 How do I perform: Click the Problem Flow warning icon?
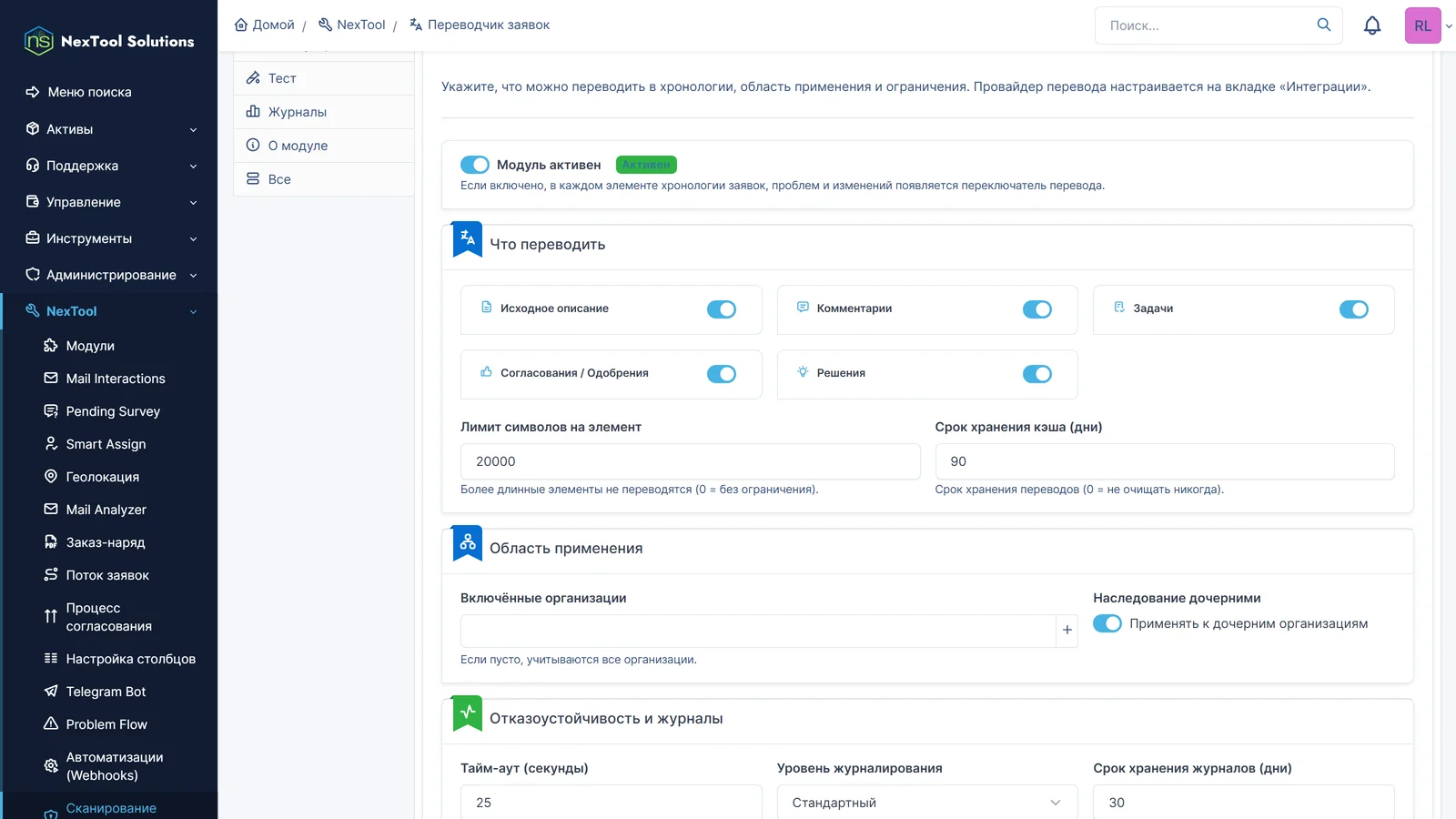click(x=51, y=724)
